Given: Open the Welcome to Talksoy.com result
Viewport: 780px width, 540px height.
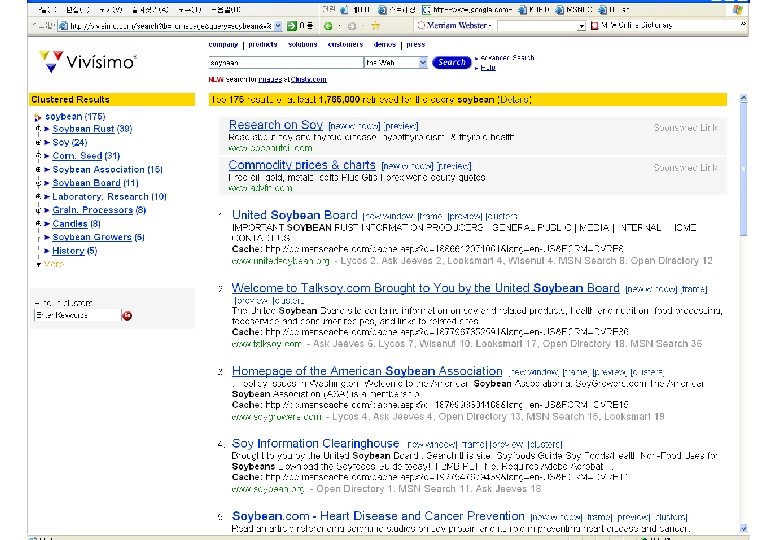Looking at the screenshot, I should point(425,288).
